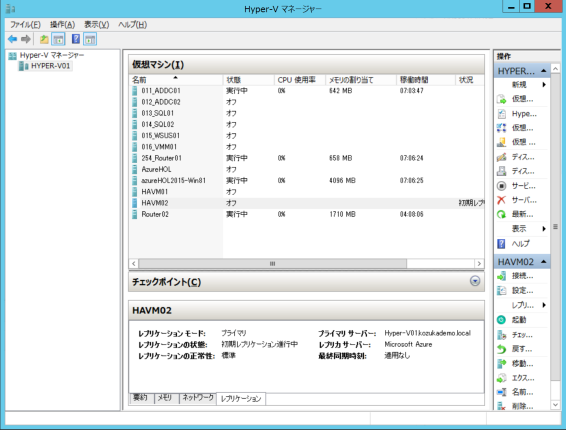Screen dimensions: 567x431
Task: Click the up-one-level folder toolbar icon
Action: [x=44, y=39]
